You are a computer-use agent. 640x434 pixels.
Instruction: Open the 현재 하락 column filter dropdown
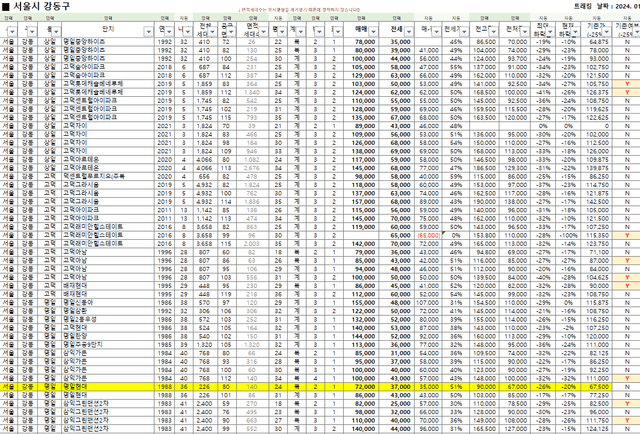tap(575, 32)
